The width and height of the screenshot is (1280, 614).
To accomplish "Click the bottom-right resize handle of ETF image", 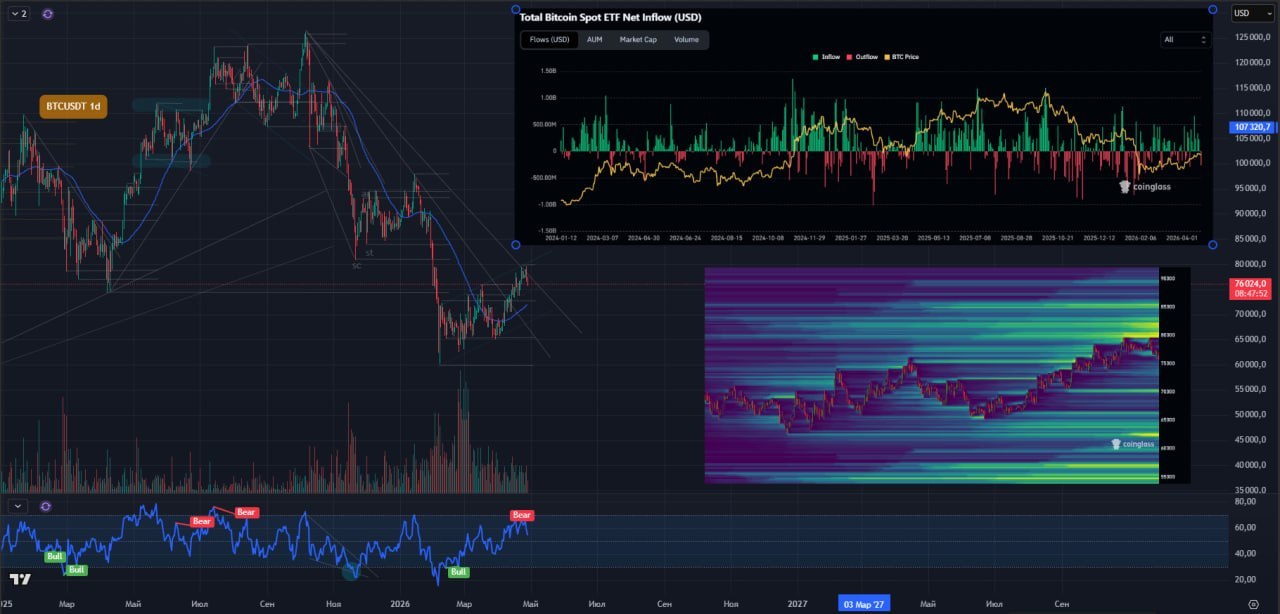I will pos(1213,245).
